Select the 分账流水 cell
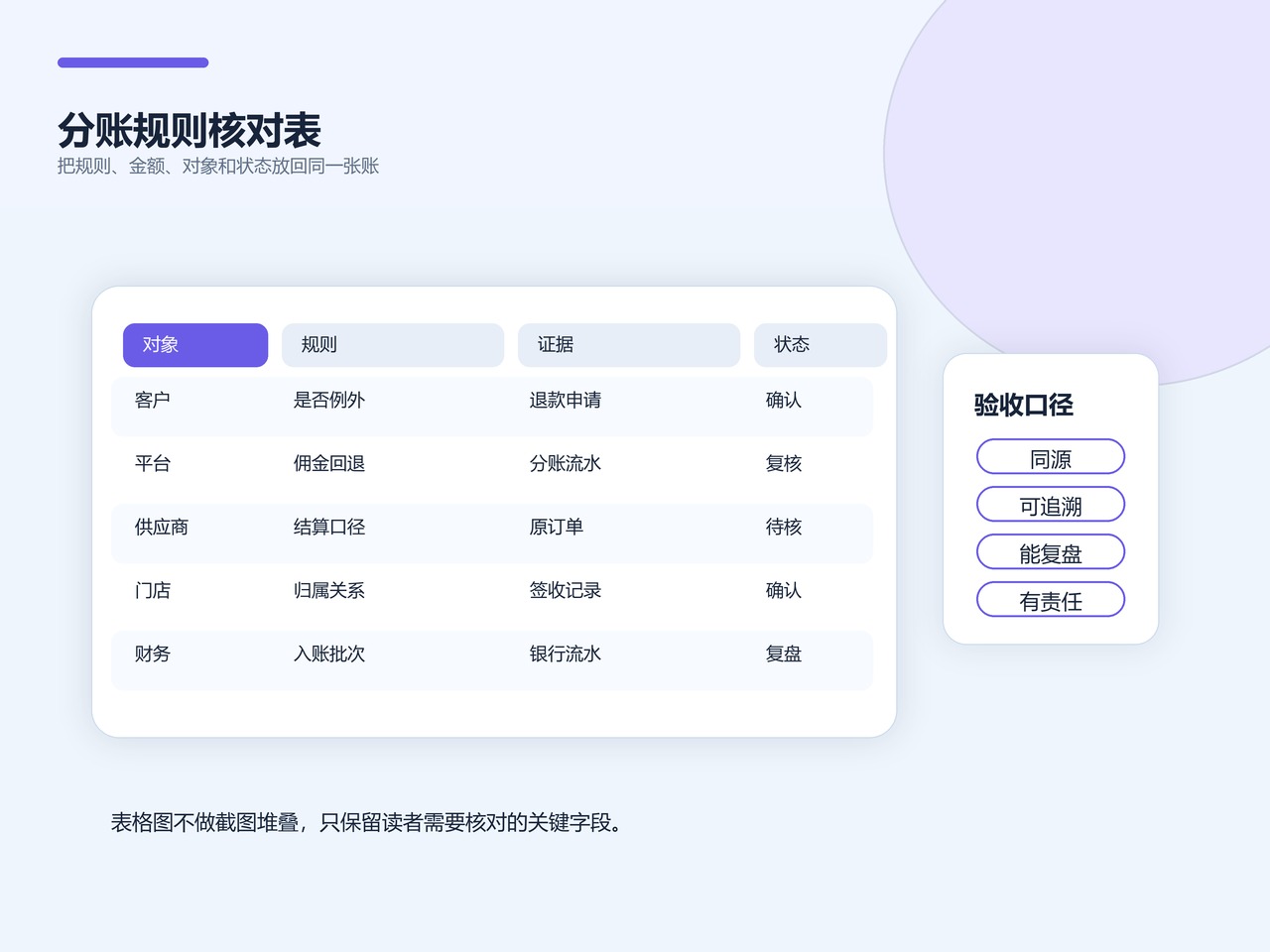The height and width of the screenshot is (952, 1270). tap(566, 463)
